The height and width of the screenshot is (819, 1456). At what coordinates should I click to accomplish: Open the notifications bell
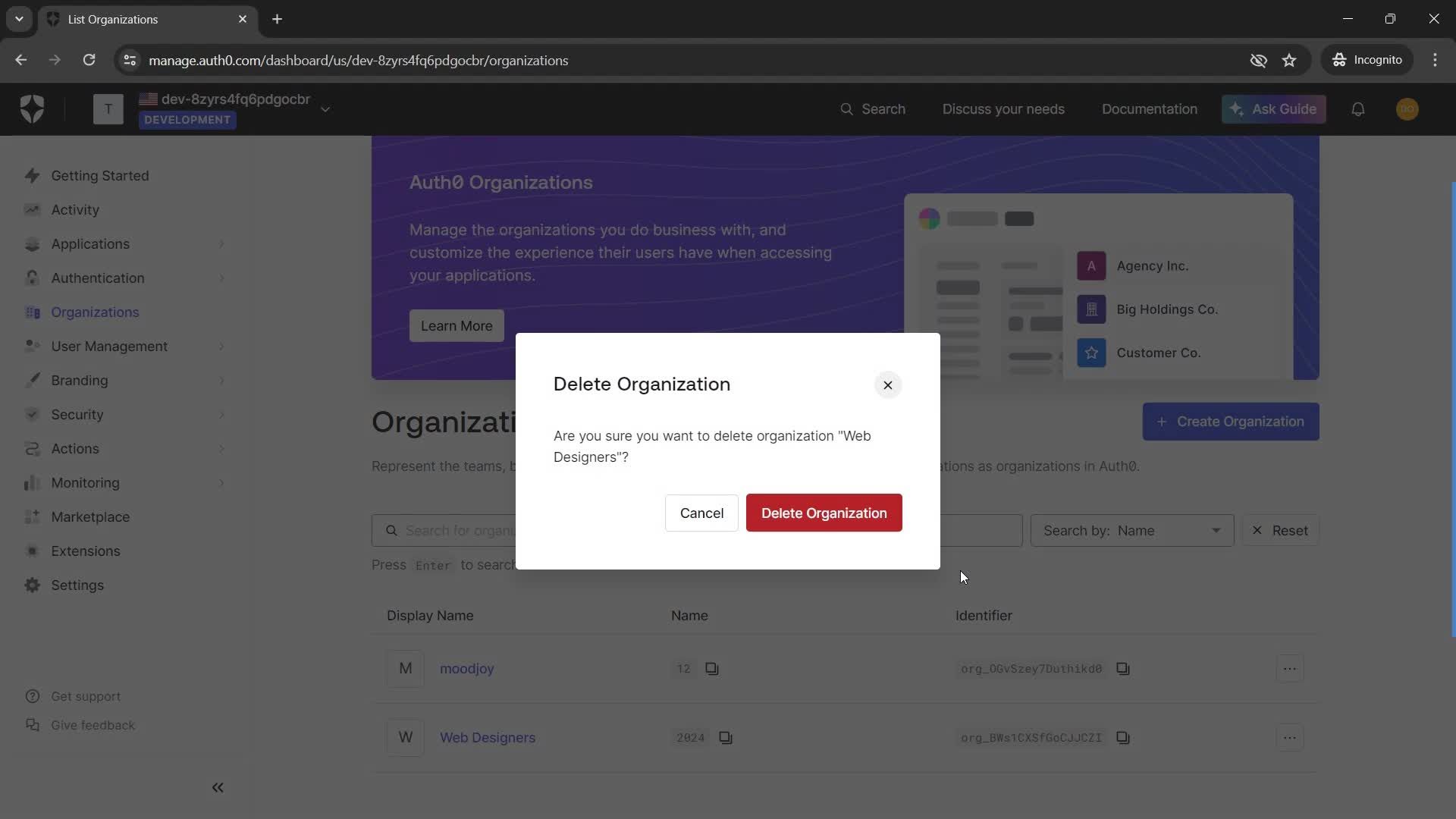[x=1358, y=109]
